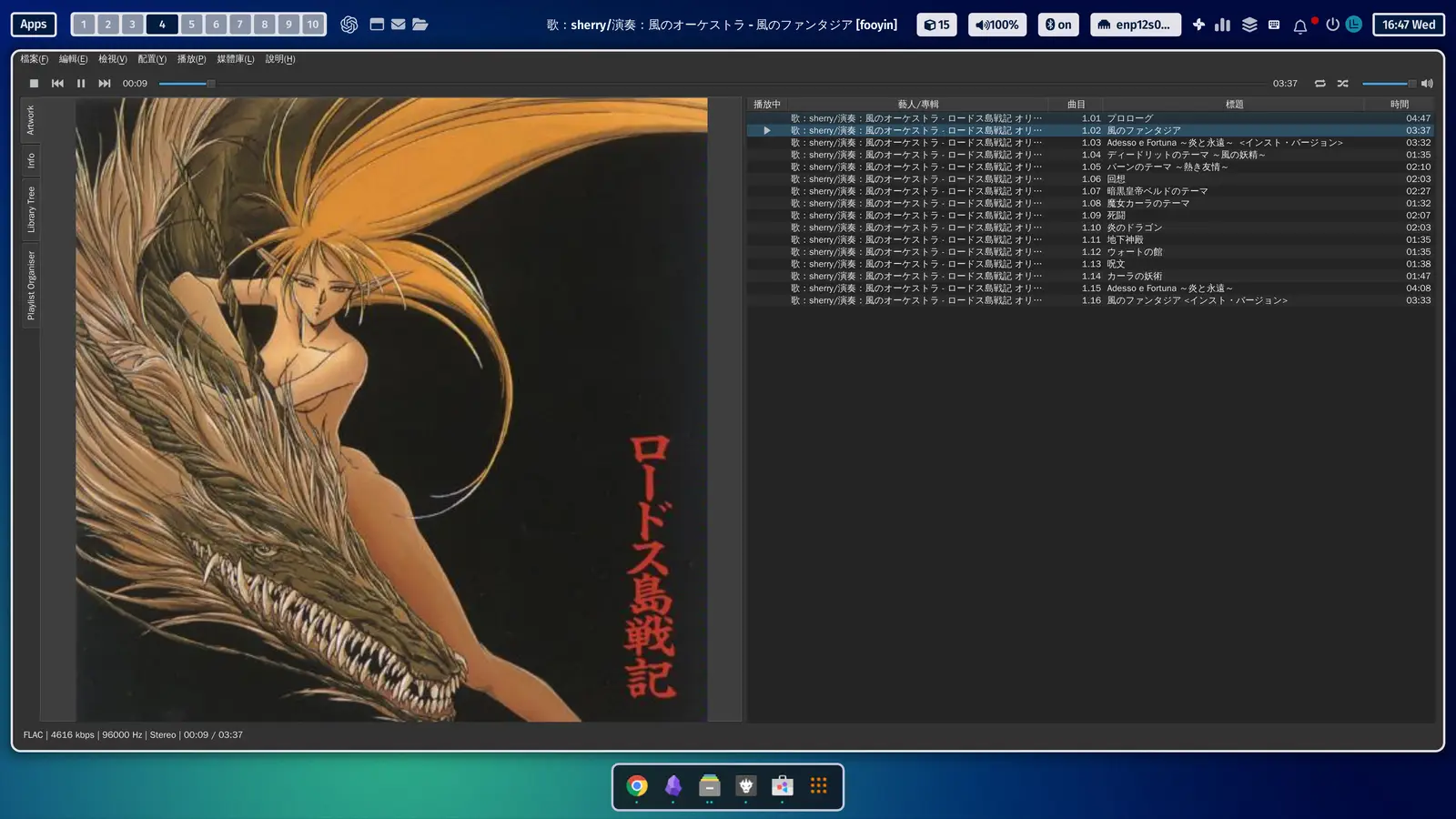Open the 檢視(V) menu
1456x819 pixels.
(x=113, y=59)
